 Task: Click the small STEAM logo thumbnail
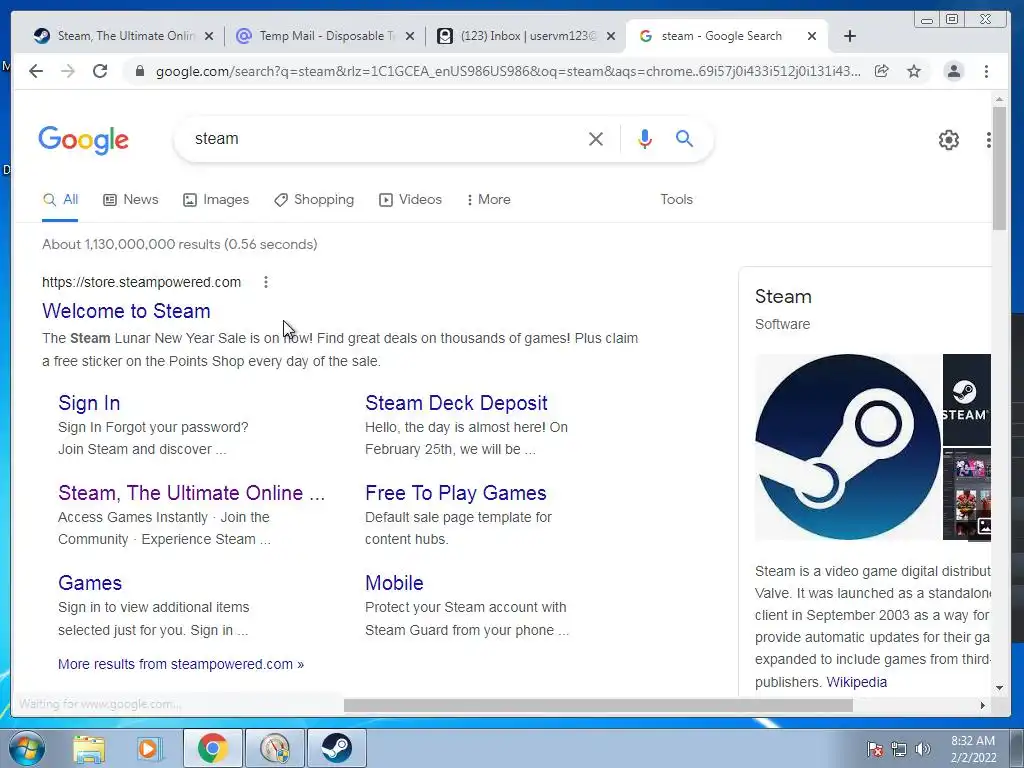pos(967,400)
